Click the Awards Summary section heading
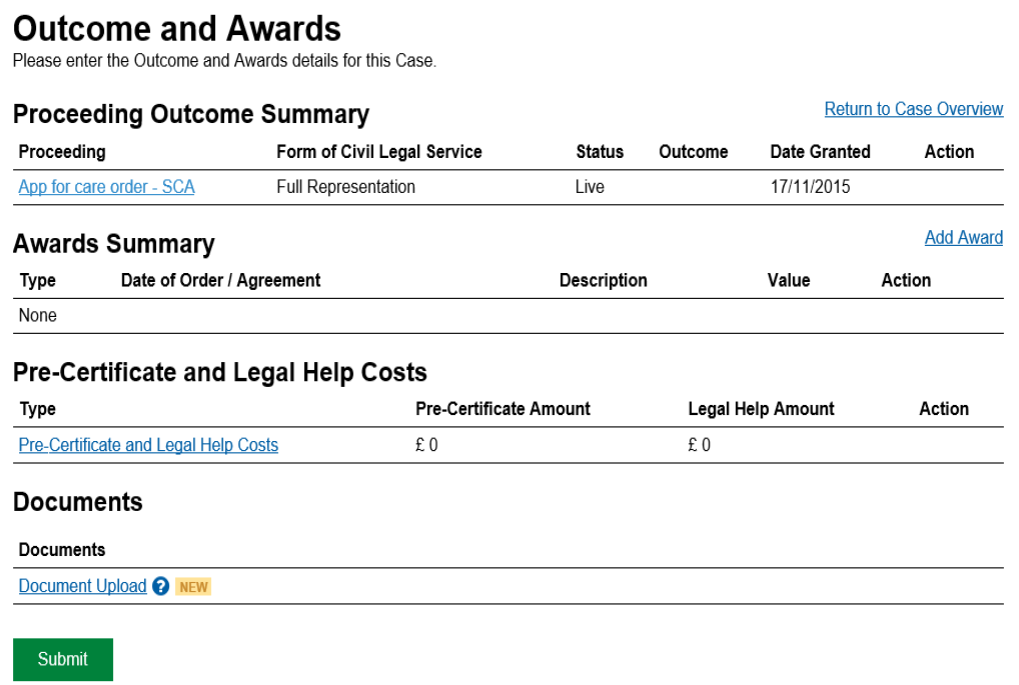This screenshot has height=685, width=1019. point(113,244)
